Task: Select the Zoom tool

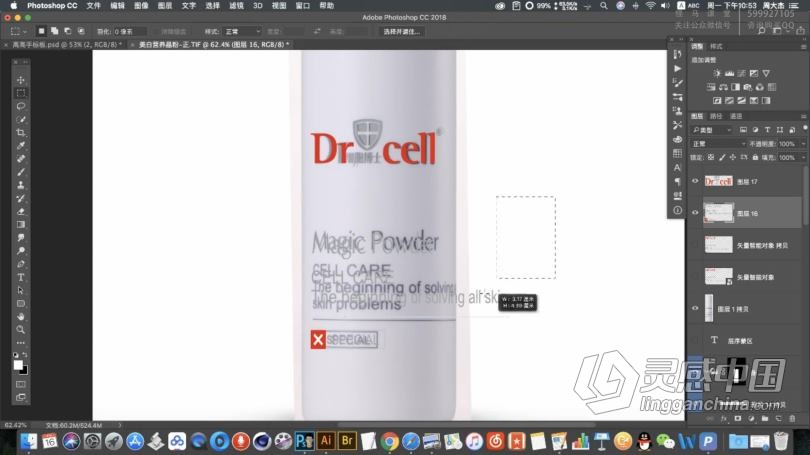Action: [x=21, y=330]
